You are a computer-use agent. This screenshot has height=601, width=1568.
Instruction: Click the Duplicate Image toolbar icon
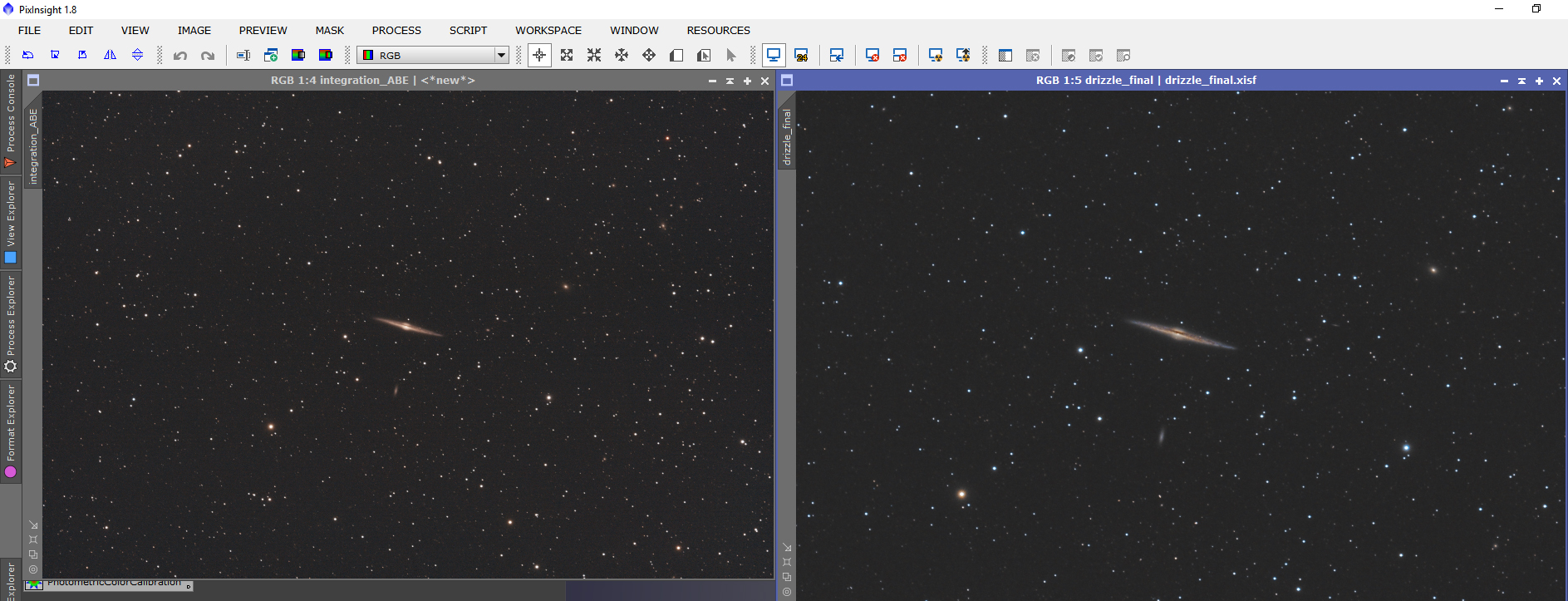point(271,56)
